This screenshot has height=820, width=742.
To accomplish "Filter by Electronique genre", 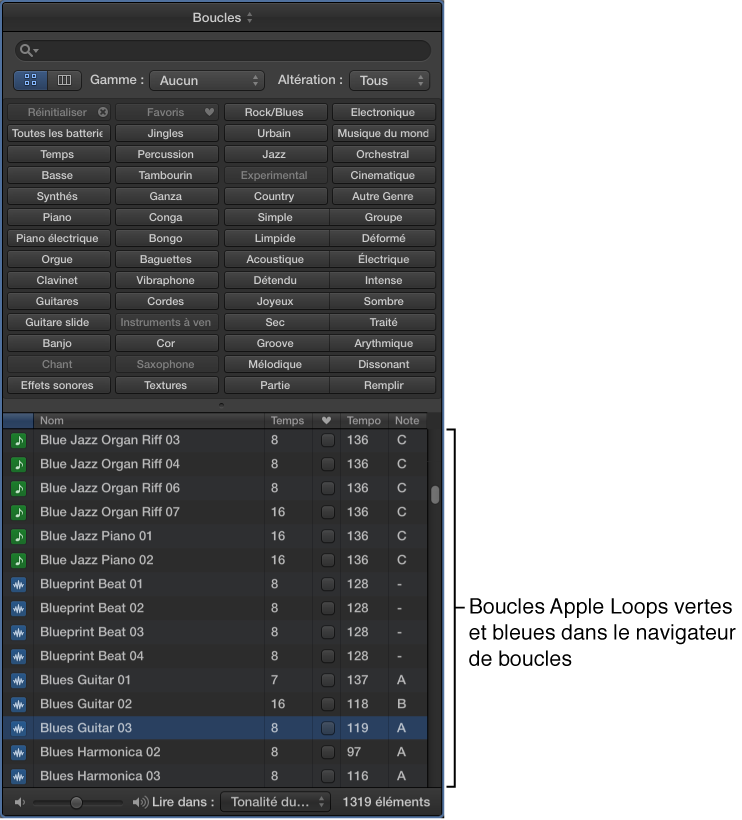I will coord(384,112).
